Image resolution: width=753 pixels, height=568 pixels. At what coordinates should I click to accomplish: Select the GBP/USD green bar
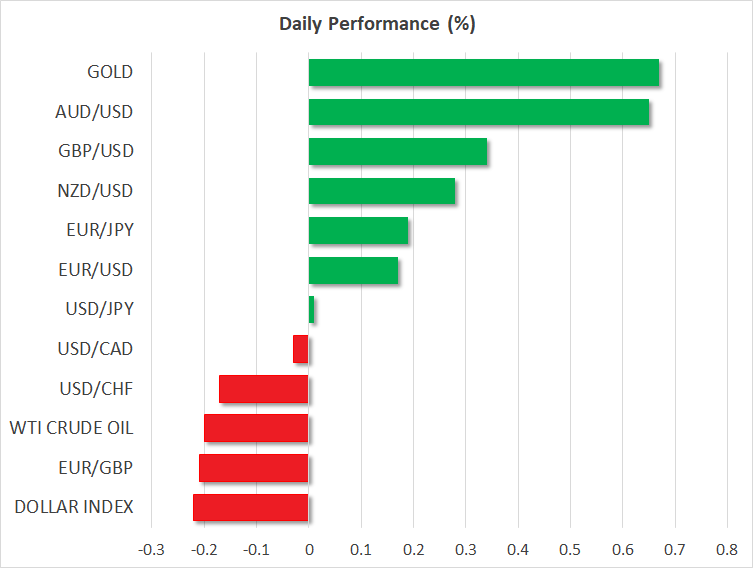point(397,152)
